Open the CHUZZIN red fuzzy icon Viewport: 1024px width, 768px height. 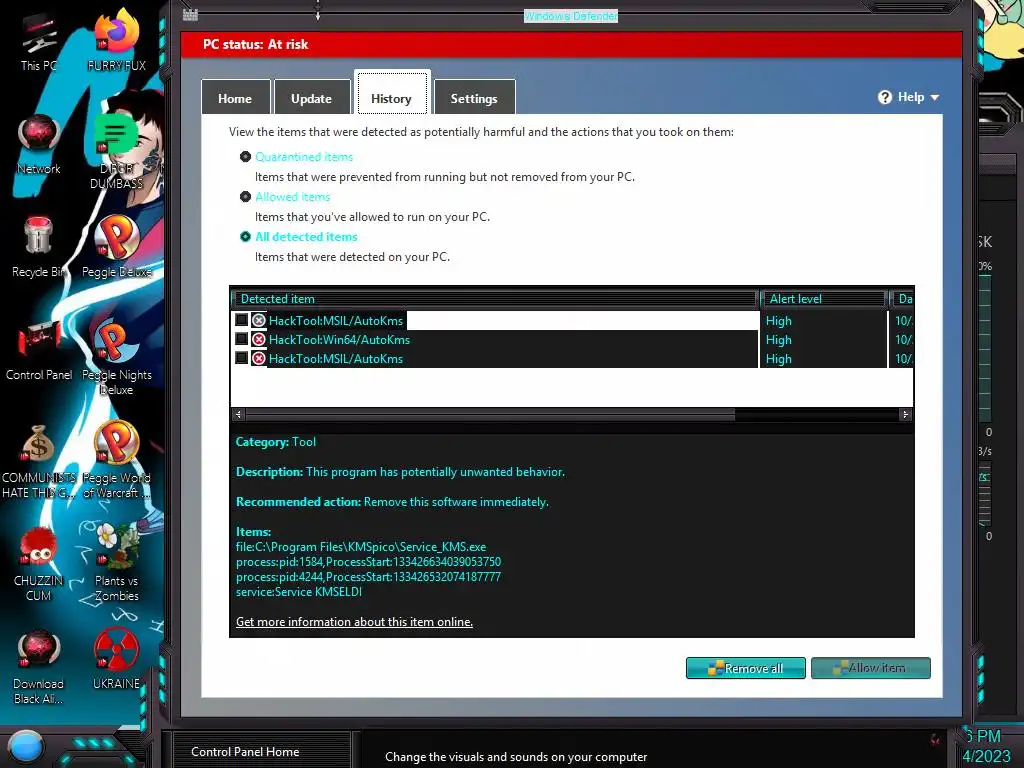pyautogui.click(x=39, y=564)
